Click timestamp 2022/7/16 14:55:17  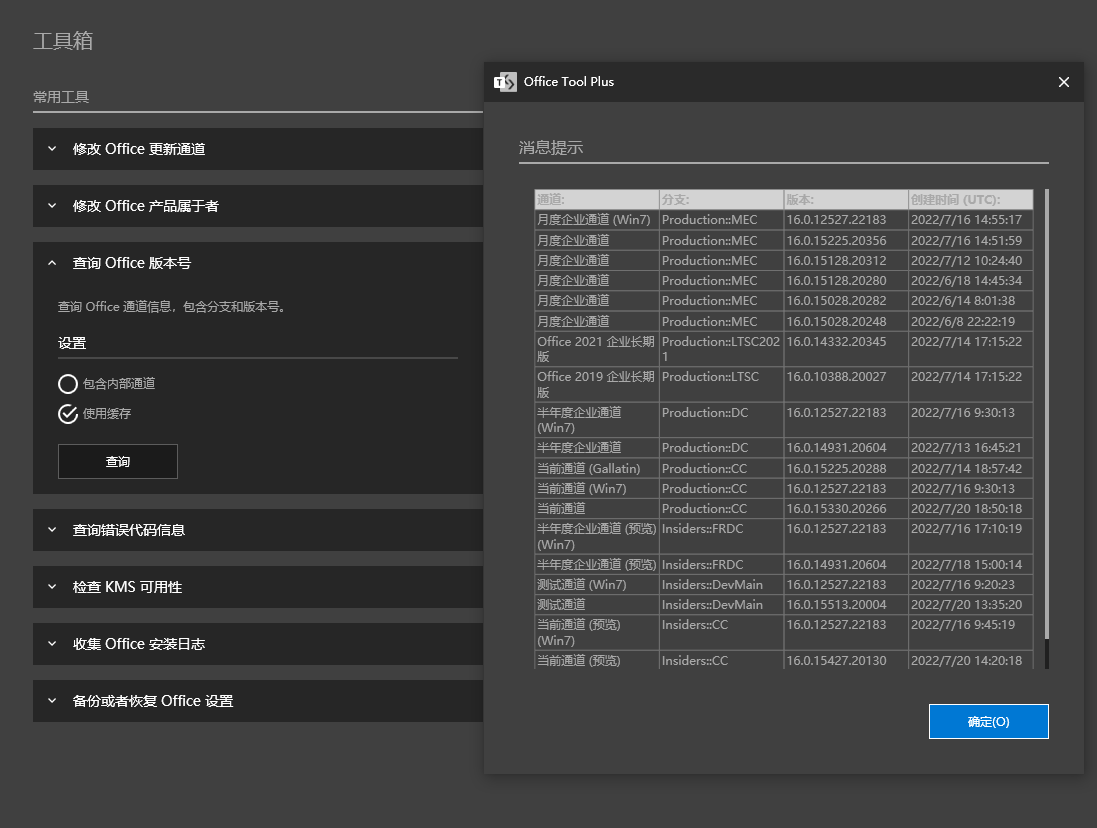971,220
